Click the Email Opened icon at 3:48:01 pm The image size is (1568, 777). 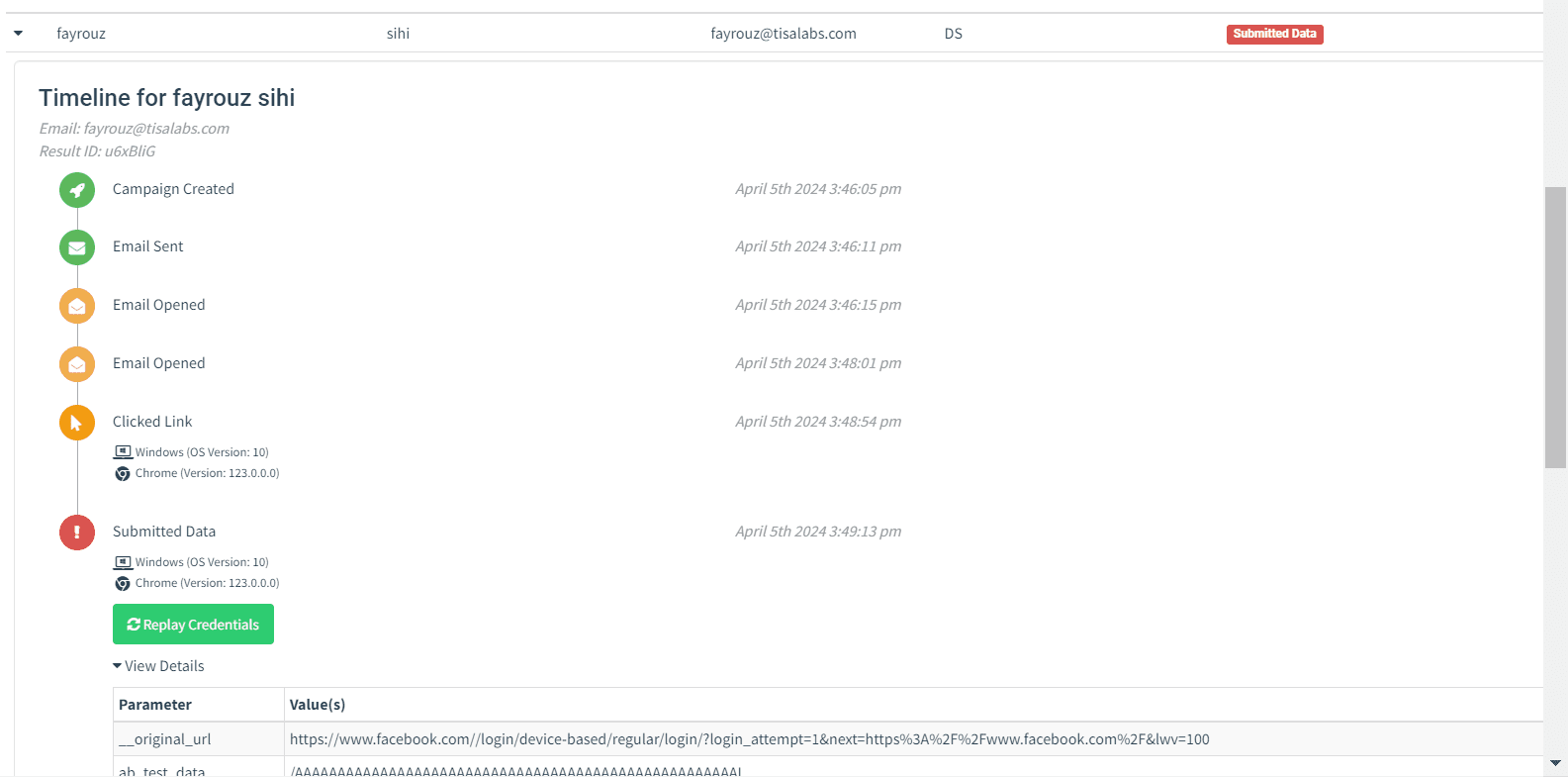click(x=77, y=364)
